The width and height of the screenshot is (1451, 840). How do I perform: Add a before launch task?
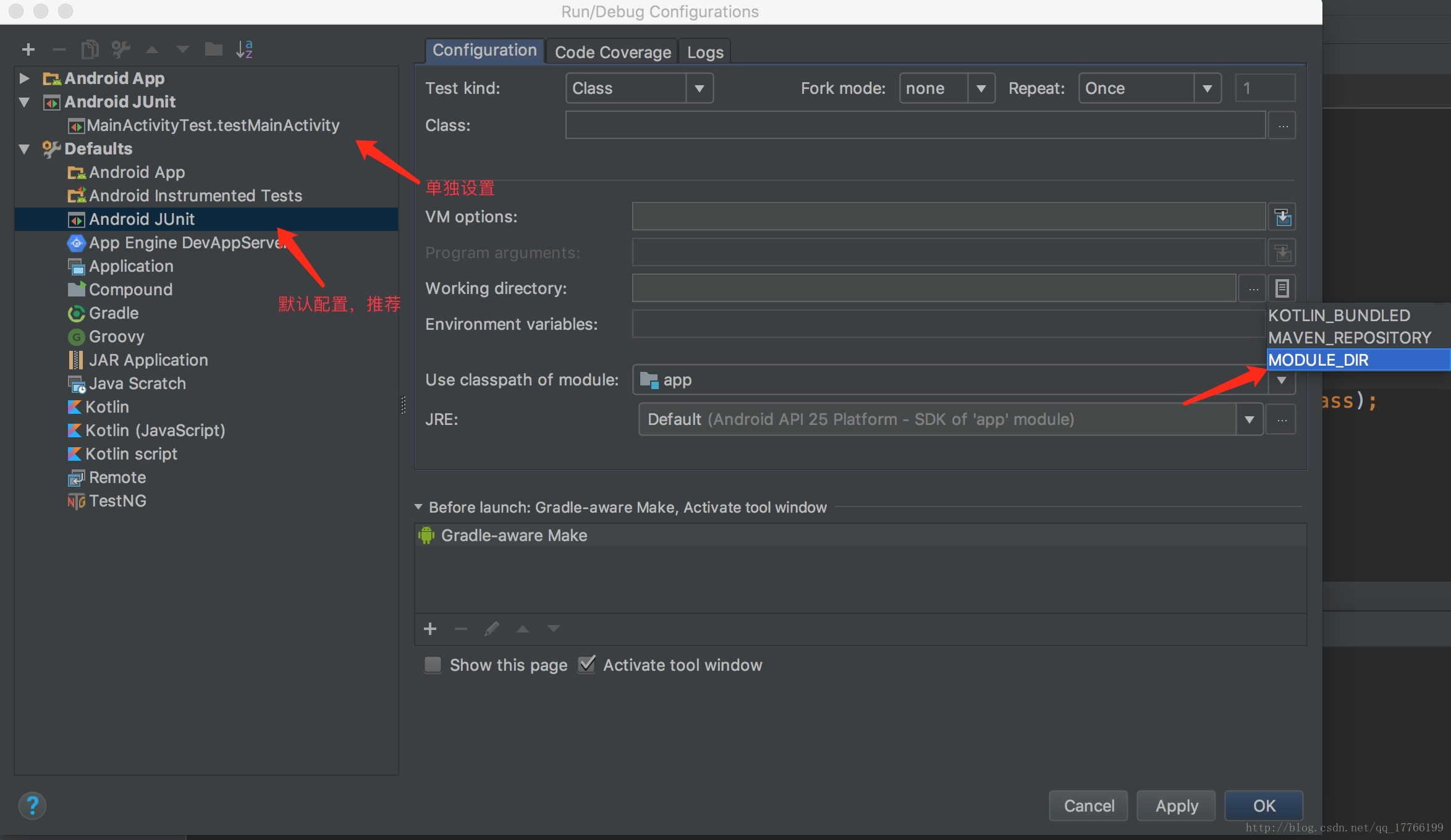point(430,629)
